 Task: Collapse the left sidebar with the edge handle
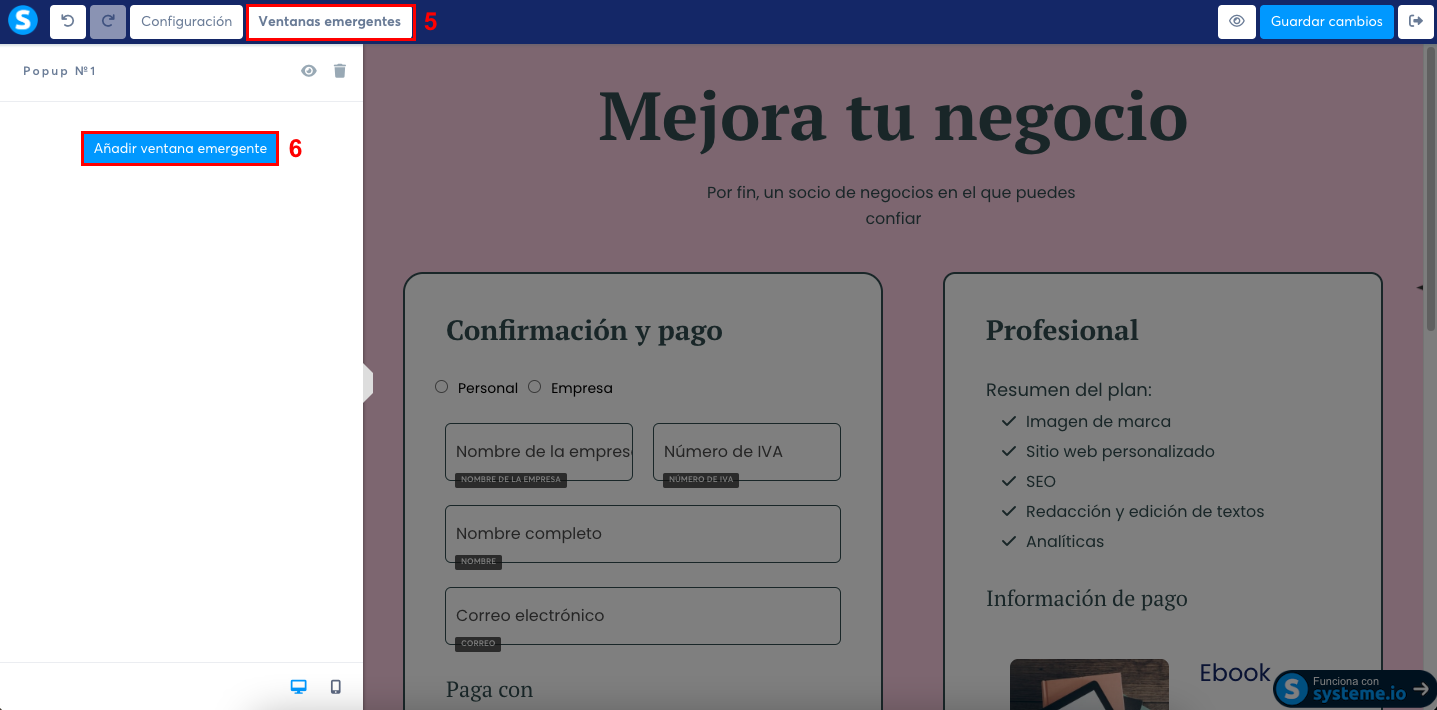pos(368,382)
